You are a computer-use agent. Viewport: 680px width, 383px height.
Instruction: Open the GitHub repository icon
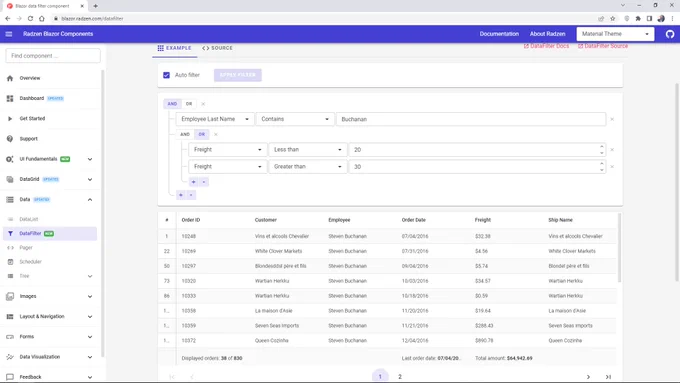[x=670, y=34]
